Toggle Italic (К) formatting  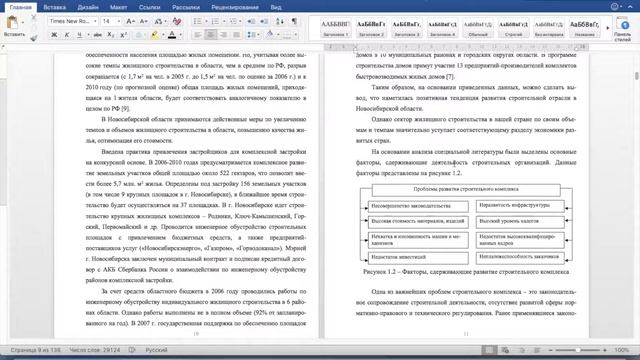[x=67, y=35]
